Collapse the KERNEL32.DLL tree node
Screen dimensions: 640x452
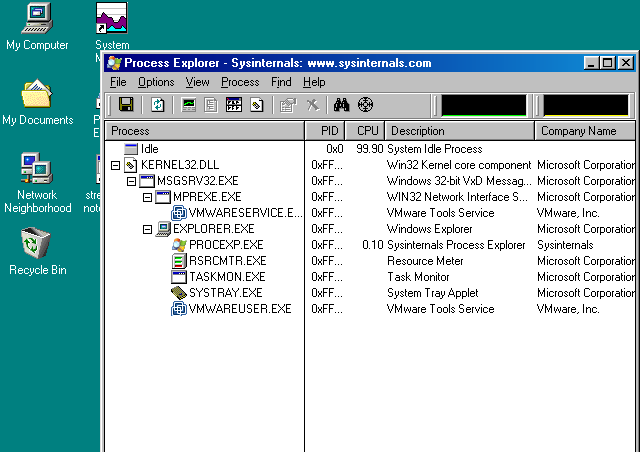point(116,165)
